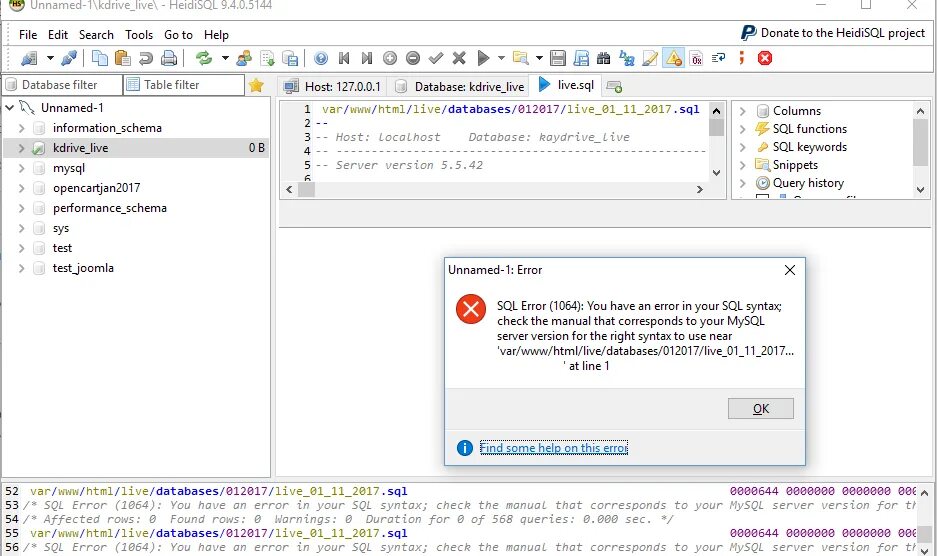The width and height of the screenshot is (937, 556).
Task: Click the query editor horizontal scrollbar right arrow
Action: (700, 190)
